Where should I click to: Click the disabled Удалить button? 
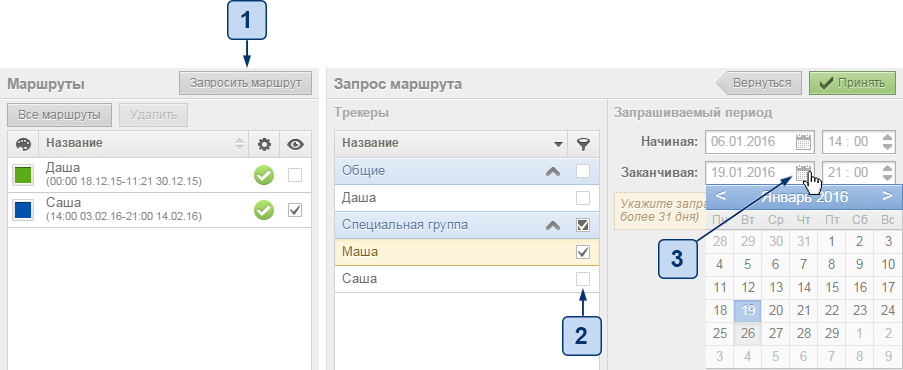click(153, 115)
